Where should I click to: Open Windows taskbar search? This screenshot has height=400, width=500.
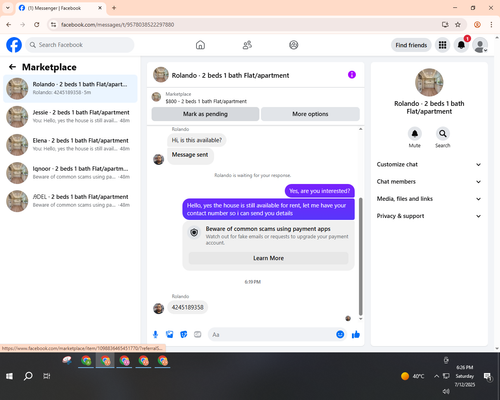click(28, 376)
